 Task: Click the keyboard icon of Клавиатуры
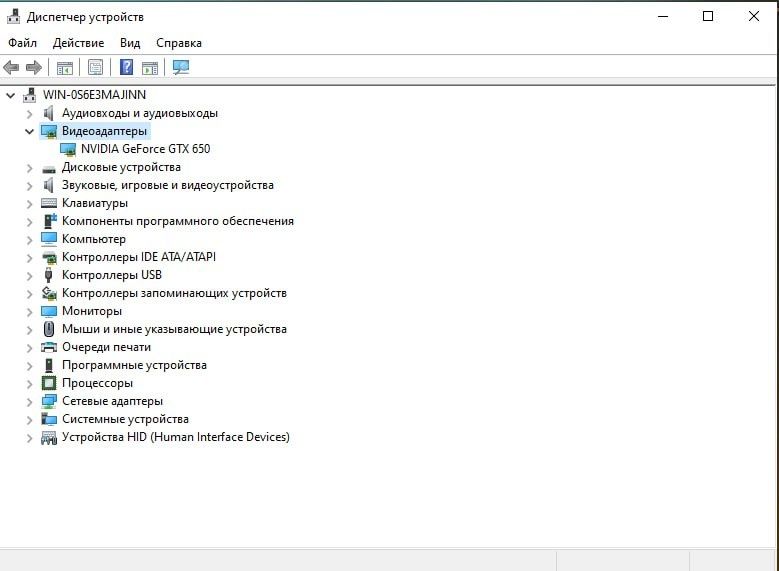[49, 203]
